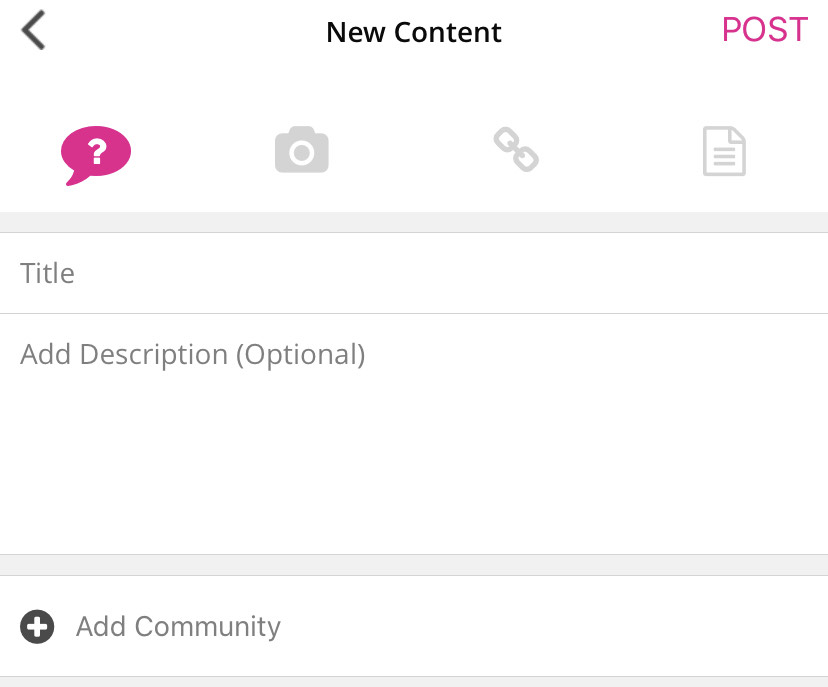Image resolution: width=828 pixels, height=687 pixels.
Task: Switch to the question post tab
Action: [96, 154]
